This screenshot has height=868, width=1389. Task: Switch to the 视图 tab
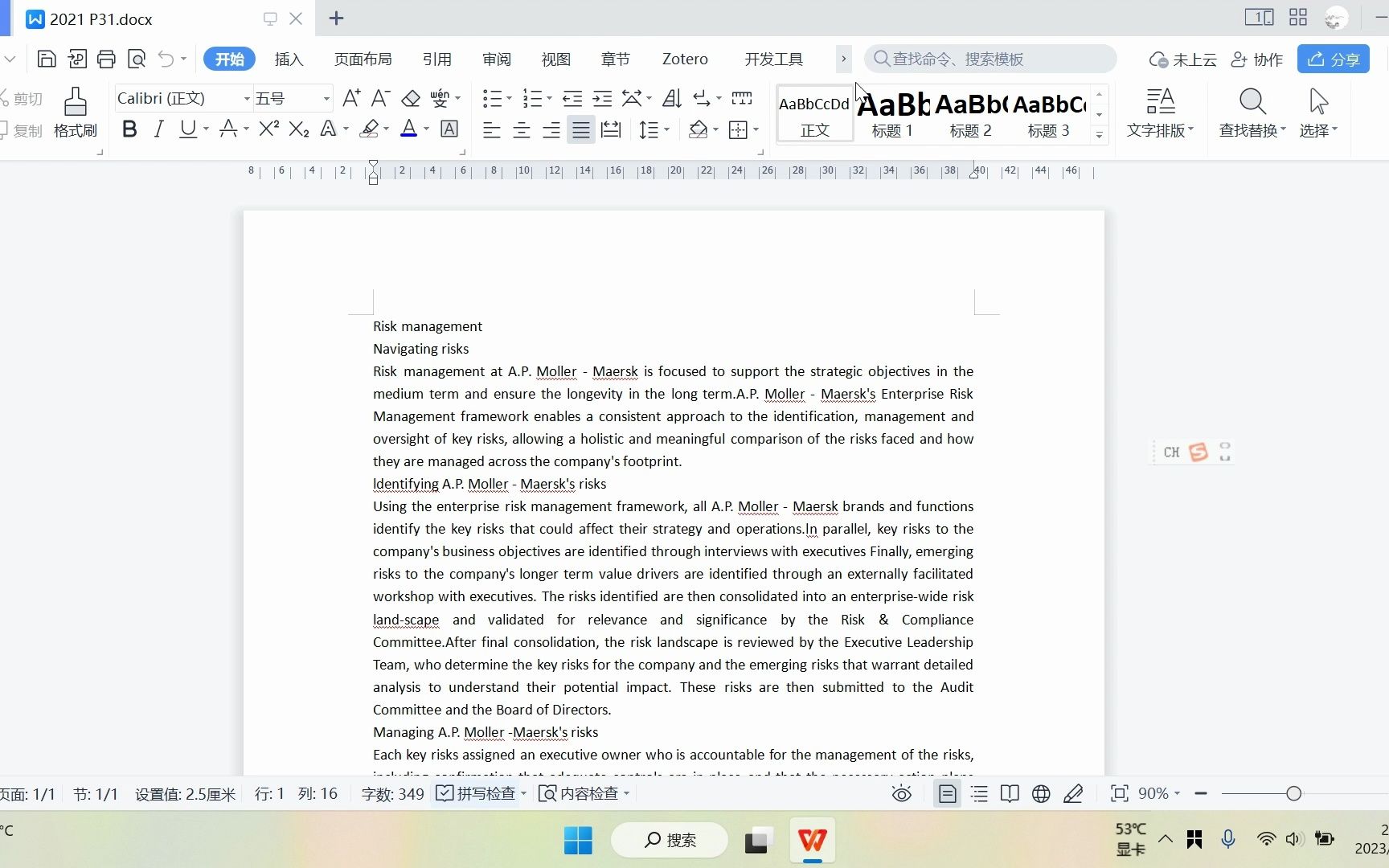[x=555, y=59]
